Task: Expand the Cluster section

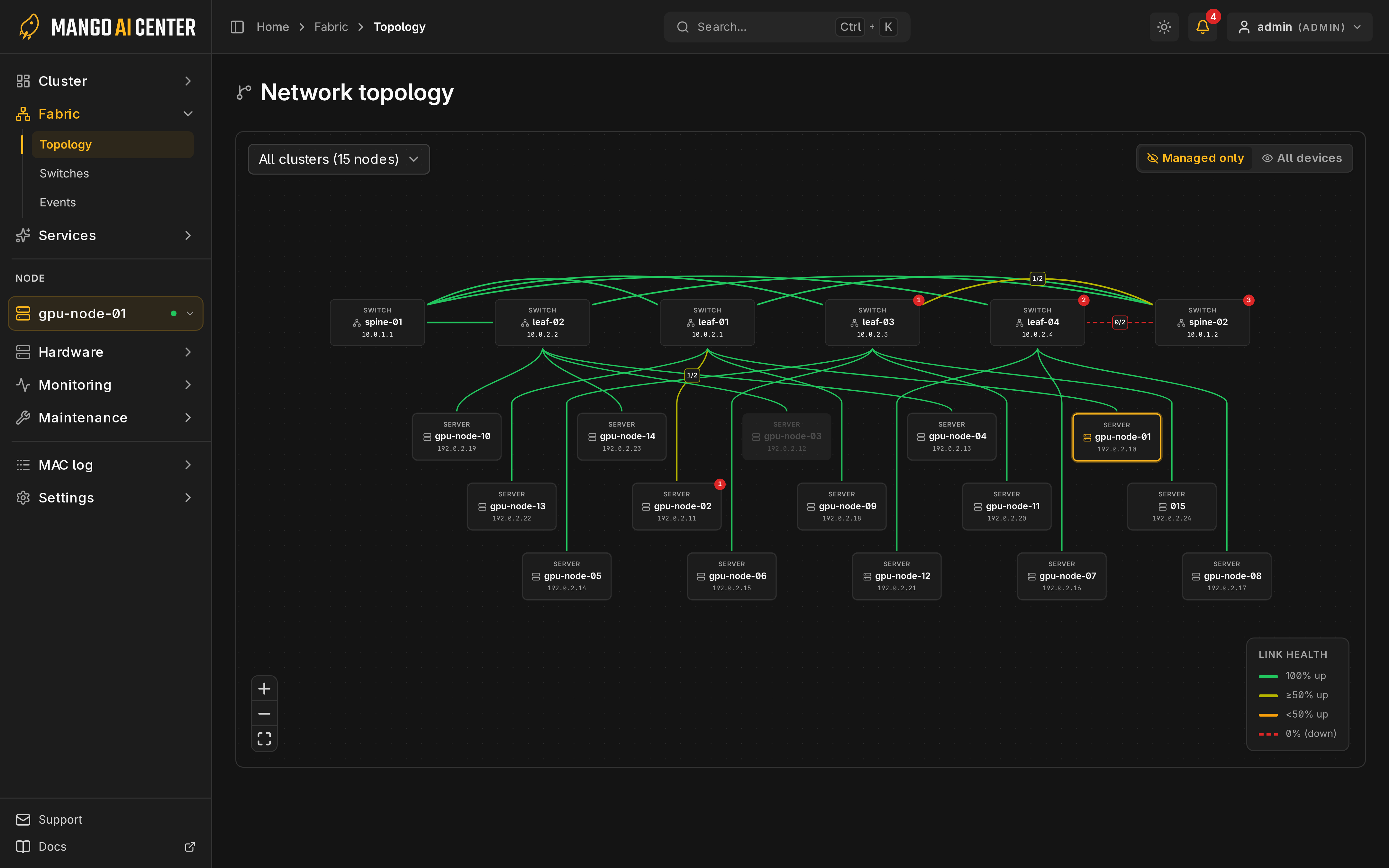Action: (x=105, y=81)
